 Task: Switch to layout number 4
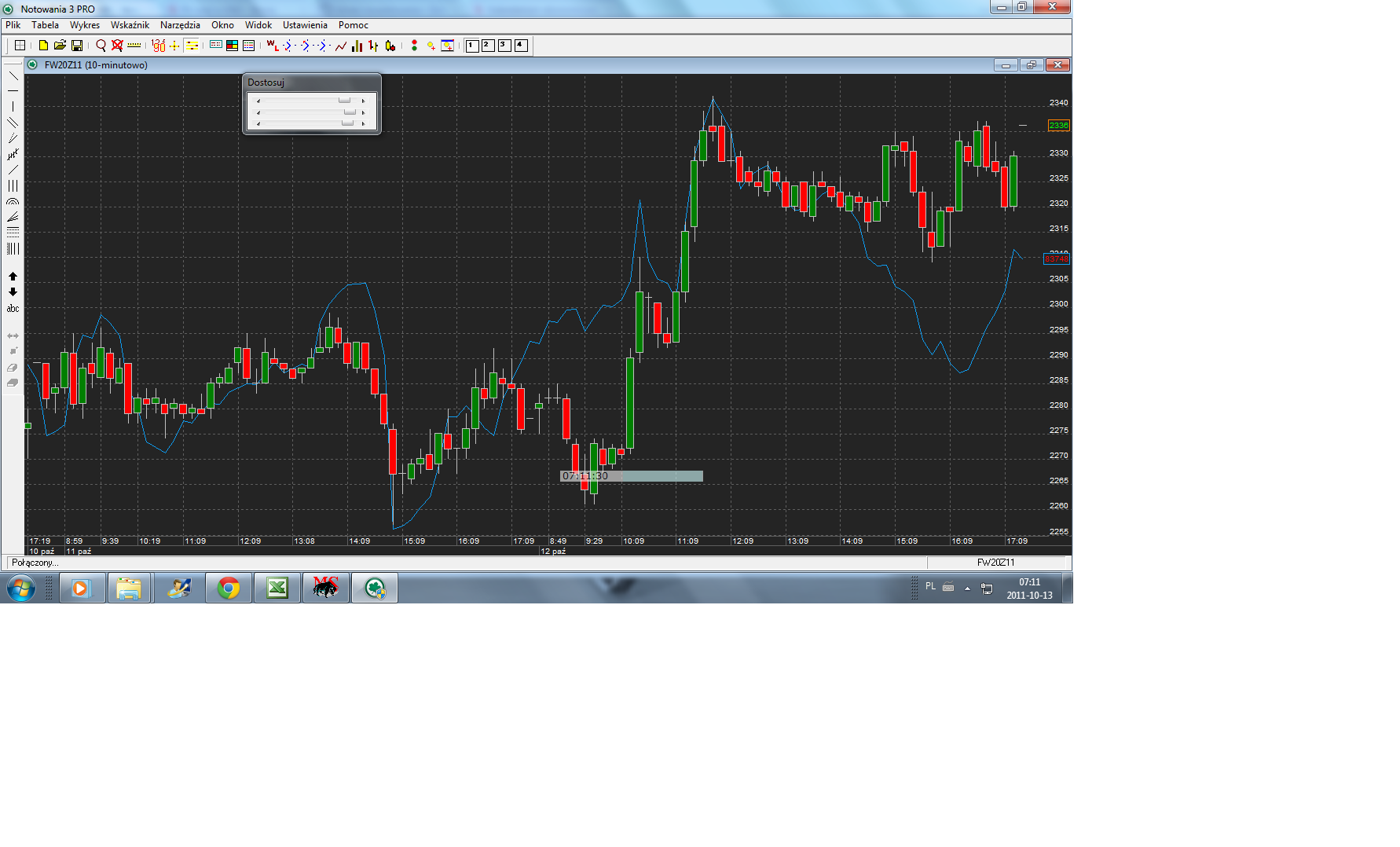(521, 46)
